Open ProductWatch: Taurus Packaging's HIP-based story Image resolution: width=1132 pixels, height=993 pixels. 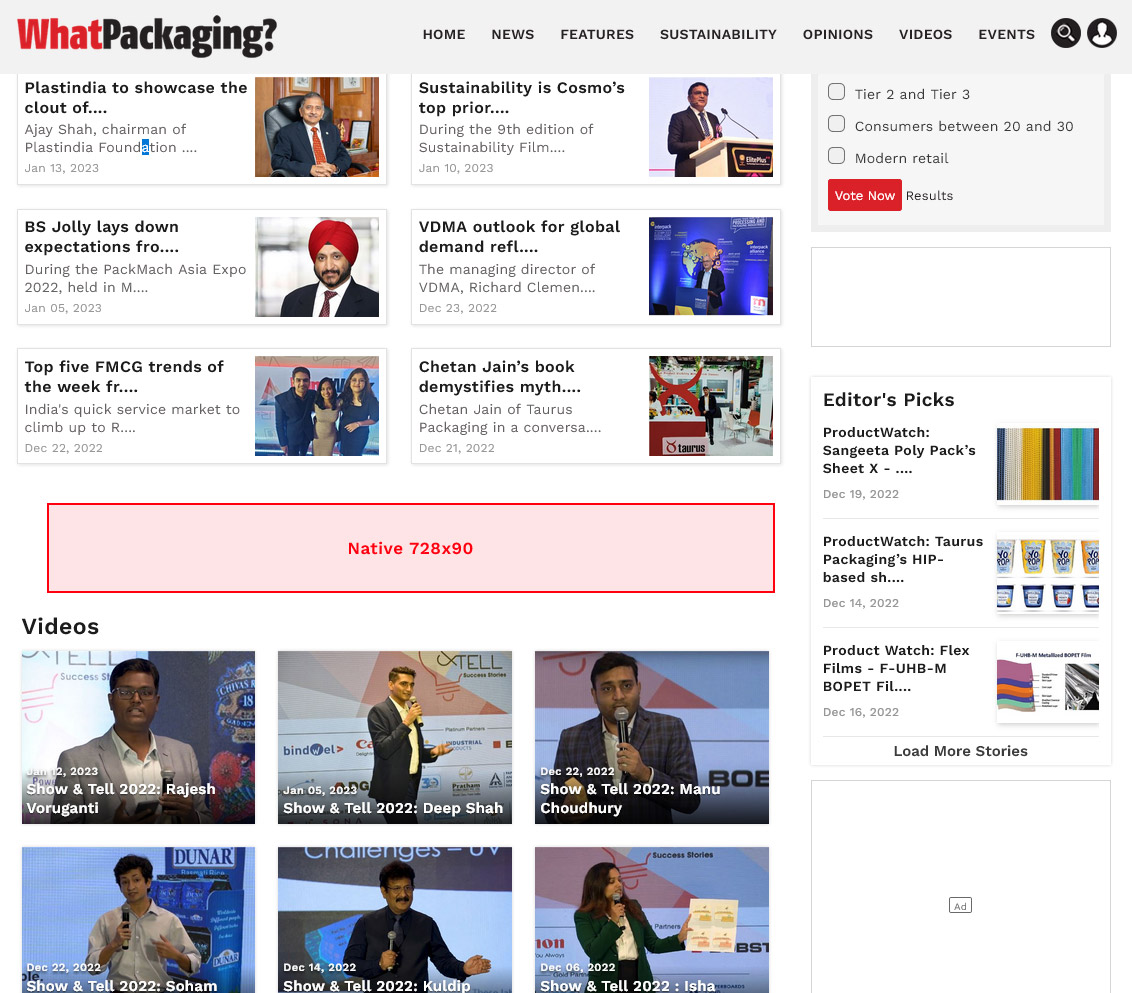902,559
